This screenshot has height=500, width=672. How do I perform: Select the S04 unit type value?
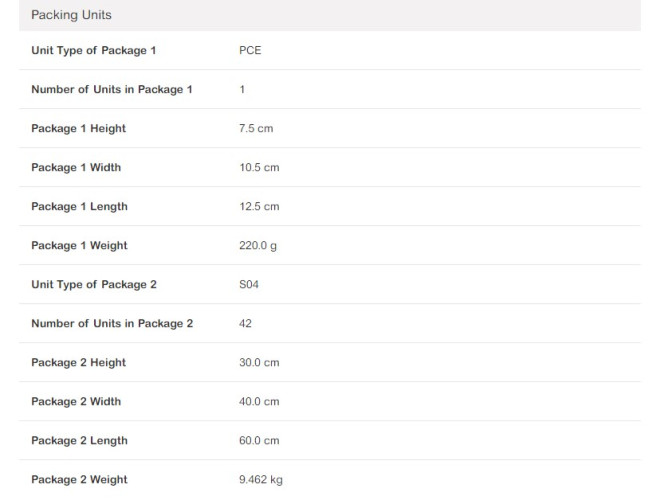pyautogui.click(x=250, y=284)
